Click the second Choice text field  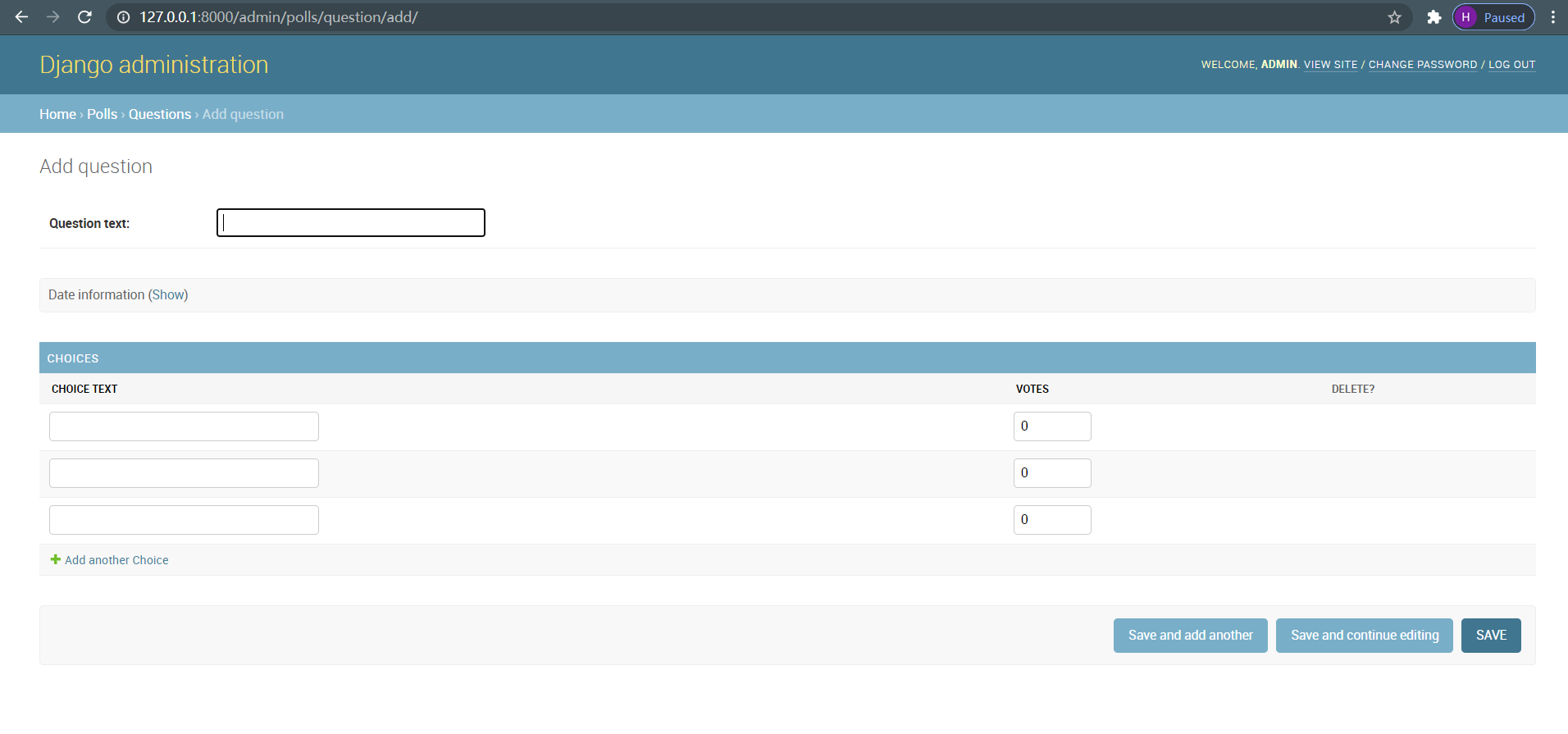coord(184,473)
